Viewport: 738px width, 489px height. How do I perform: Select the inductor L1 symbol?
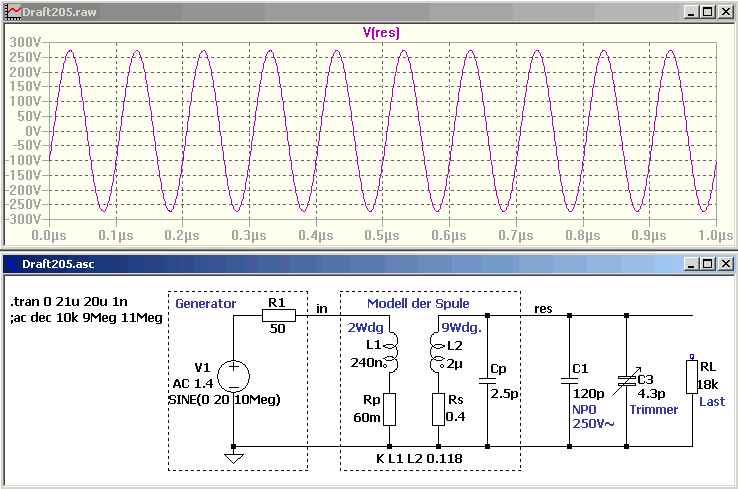391,353
